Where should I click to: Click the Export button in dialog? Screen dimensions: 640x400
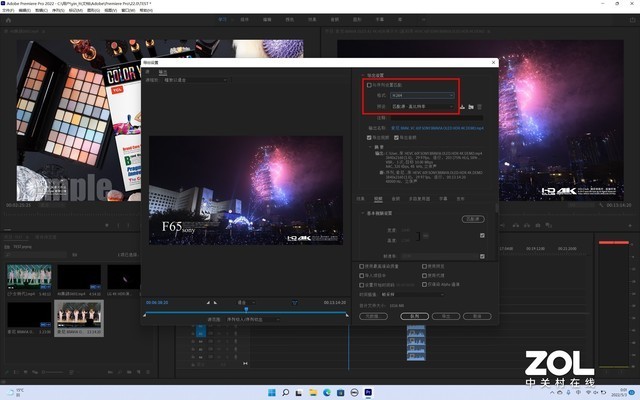tap(446, 314)
